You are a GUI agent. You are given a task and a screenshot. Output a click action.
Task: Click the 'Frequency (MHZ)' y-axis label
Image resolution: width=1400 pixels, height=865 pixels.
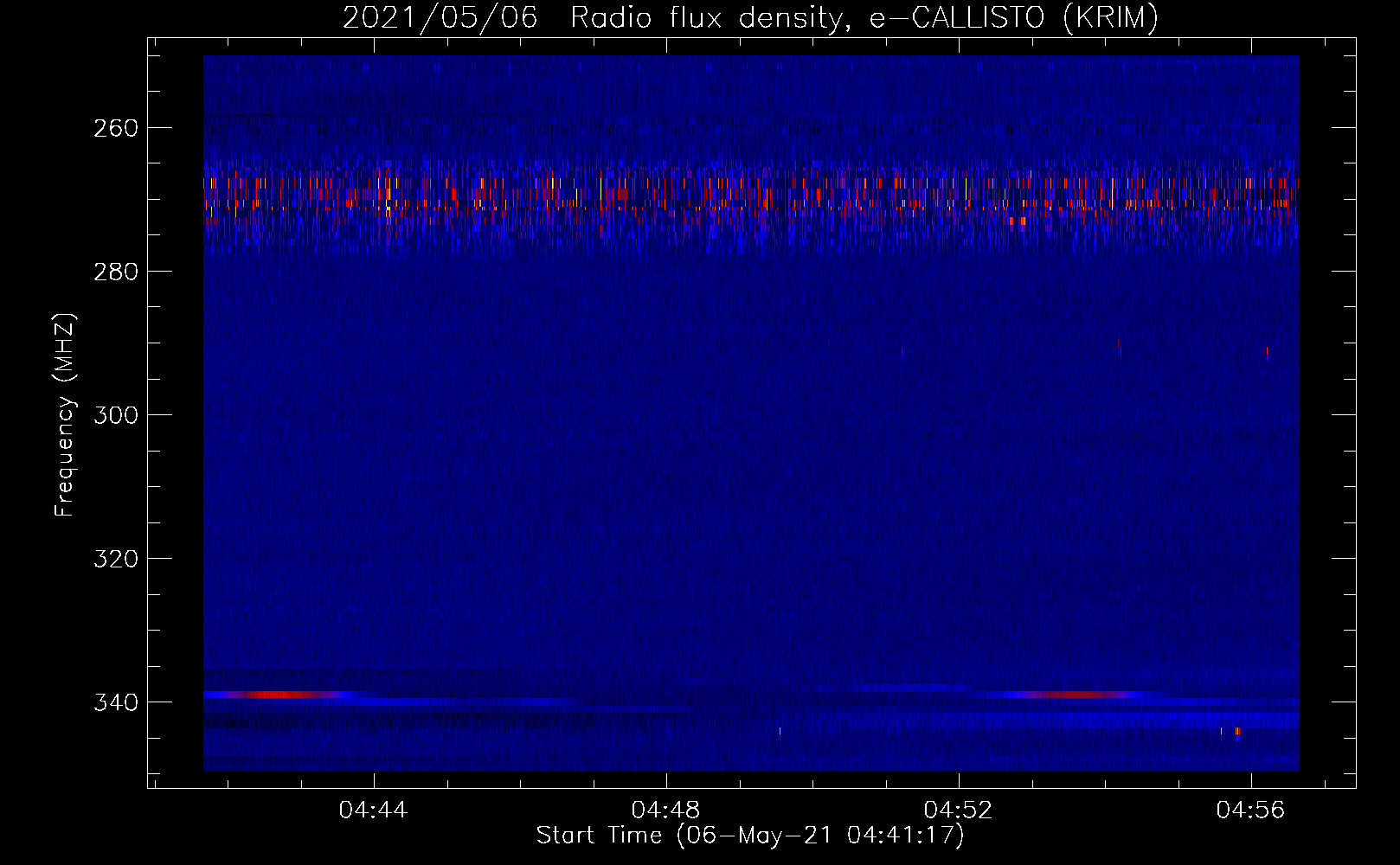tap(65, 414)
